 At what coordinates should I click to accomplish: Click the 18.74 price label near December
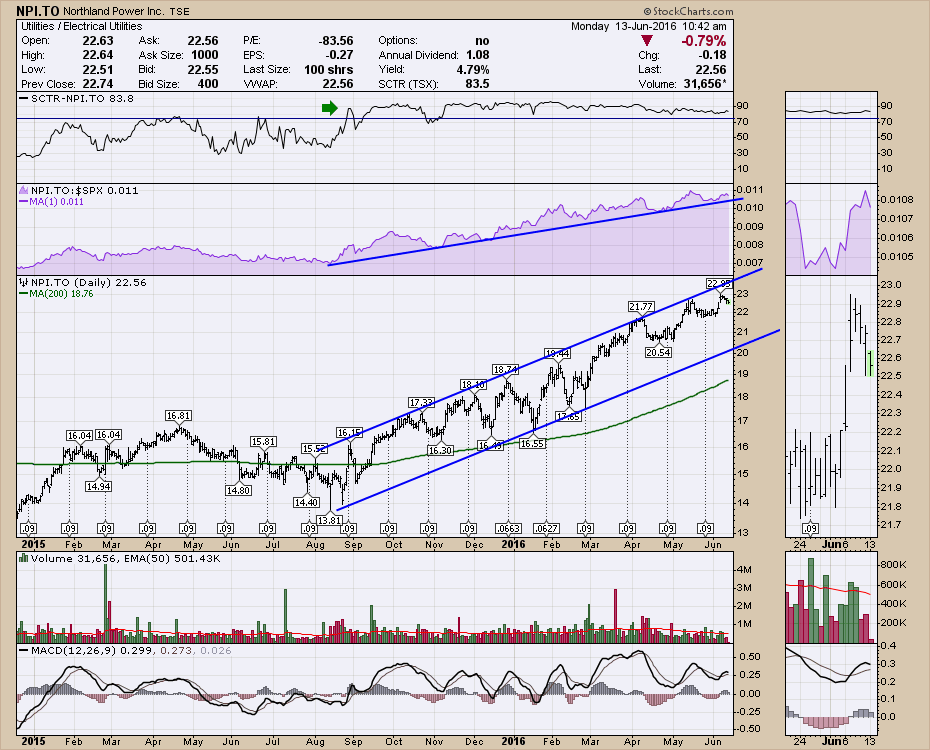click(505, 369)
